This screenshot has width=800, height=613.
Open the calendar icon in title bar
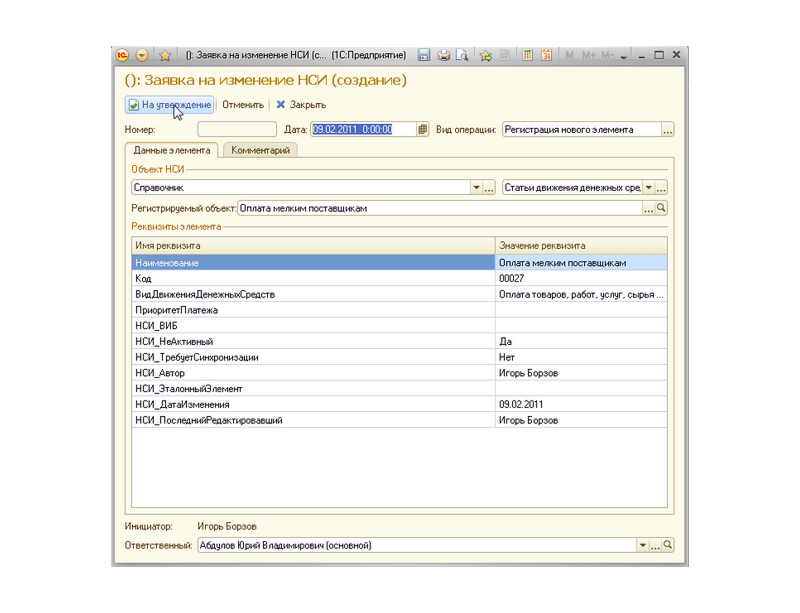(x=546, y=56)
